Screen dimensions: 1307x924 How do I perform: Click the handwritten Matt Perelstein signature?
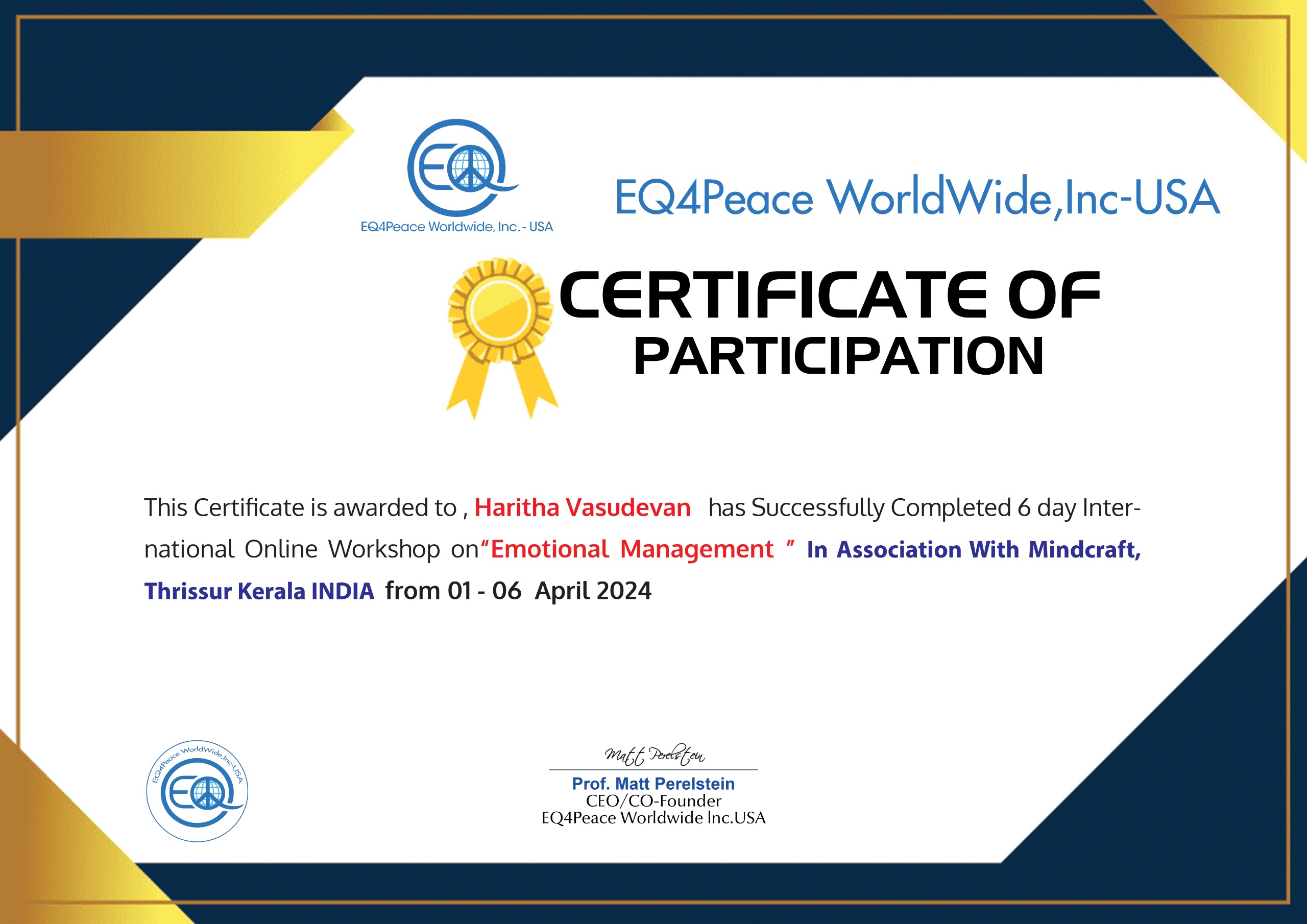654,755
